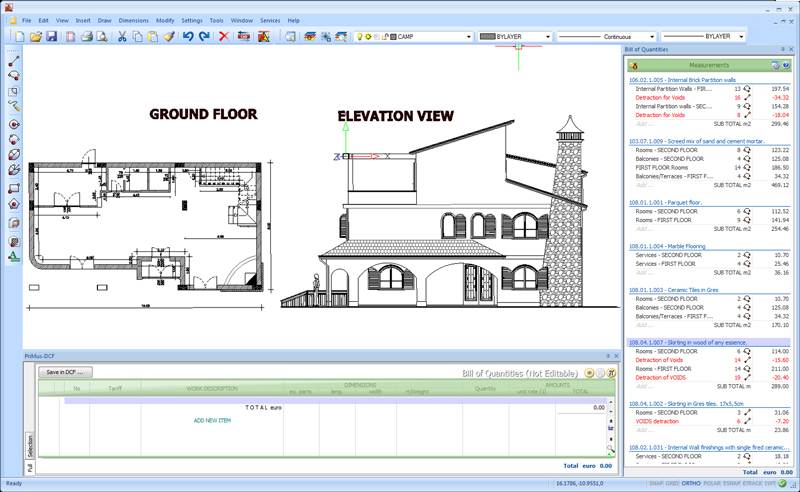The height and width of the screenshot is (492, 800).
Task: Click the help icon in Measurements header
Action: (786, 65)
